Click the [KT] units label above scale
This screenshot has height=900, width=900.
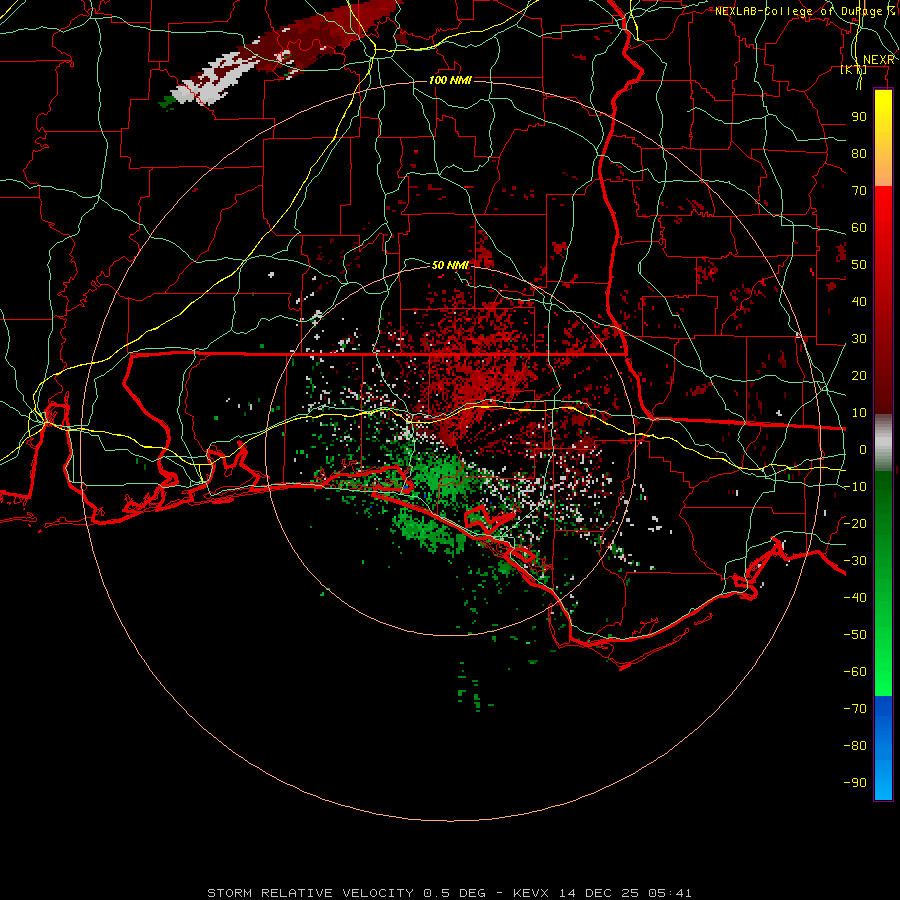(x=854, y=70)
